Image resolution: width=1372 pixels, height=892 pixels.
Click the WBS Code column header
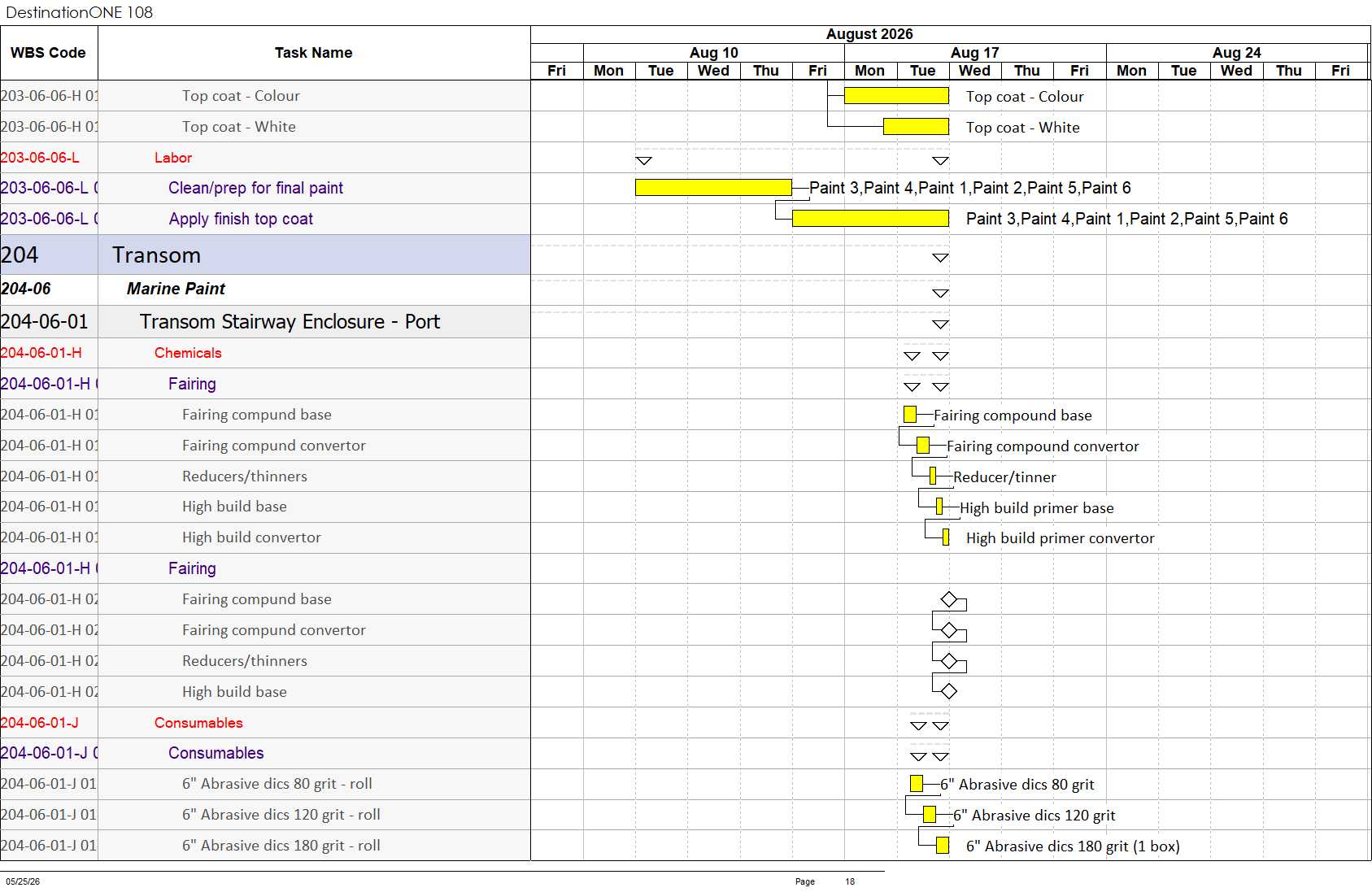point(49,53)
